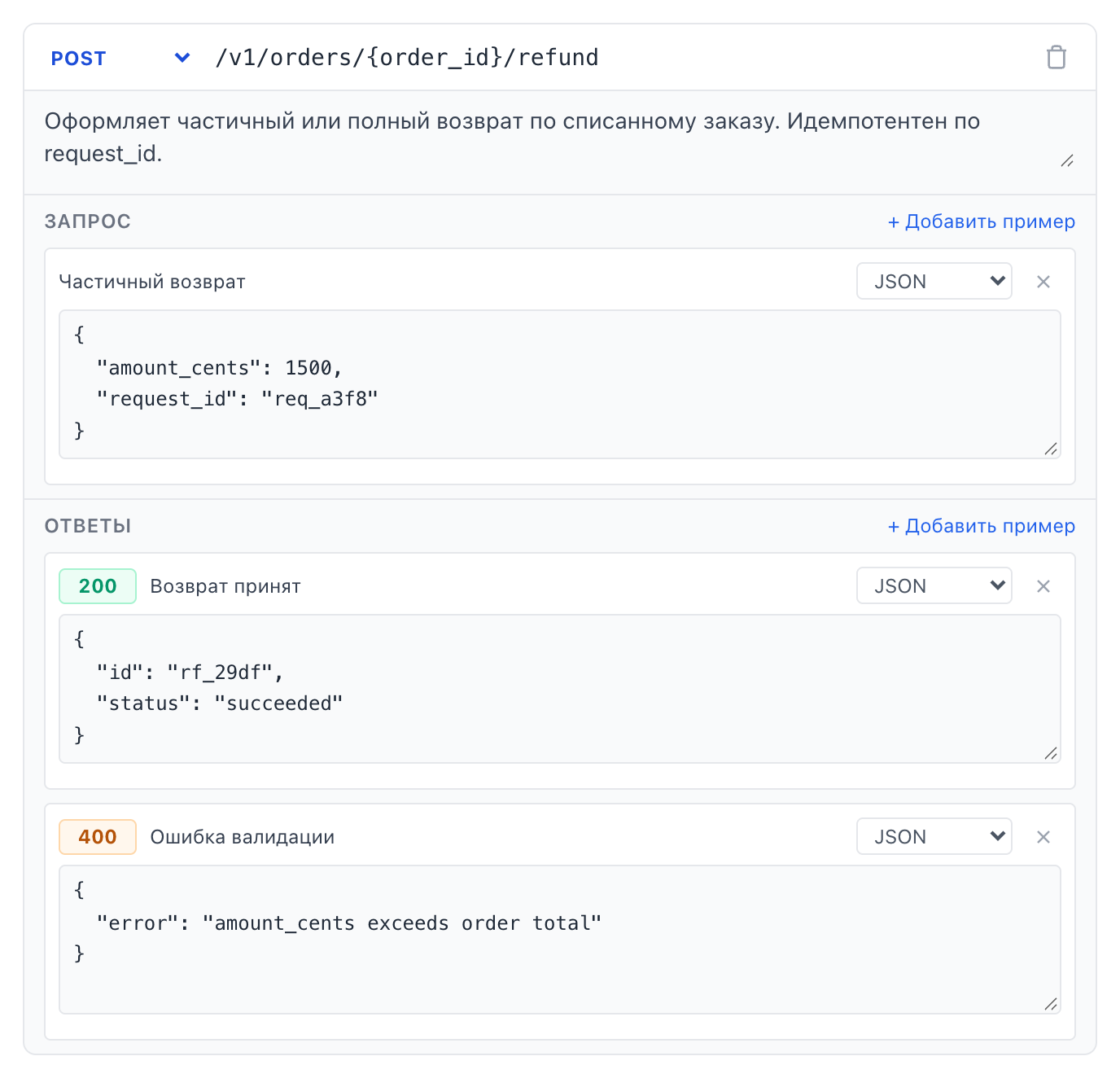The height and width of the screenshot is (1078, 1120).
Task: Add example in the ОТВЕТЫ section
Action: pyautogui.click(x=981, y=526)
